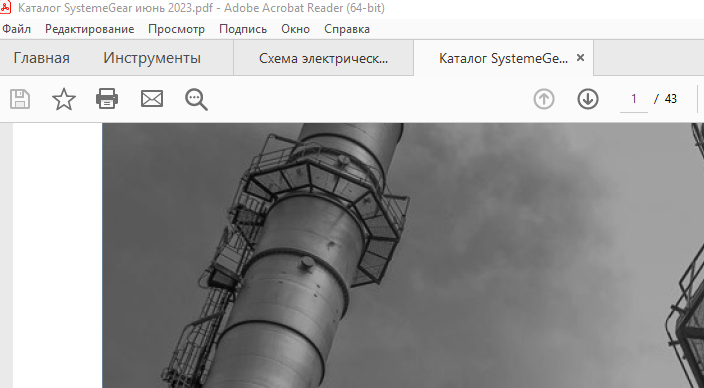Viewport: 704px width, 388px height.
Task: Select the Каталог SystemeGe... document tab
Action: click(x=503, y=58)
